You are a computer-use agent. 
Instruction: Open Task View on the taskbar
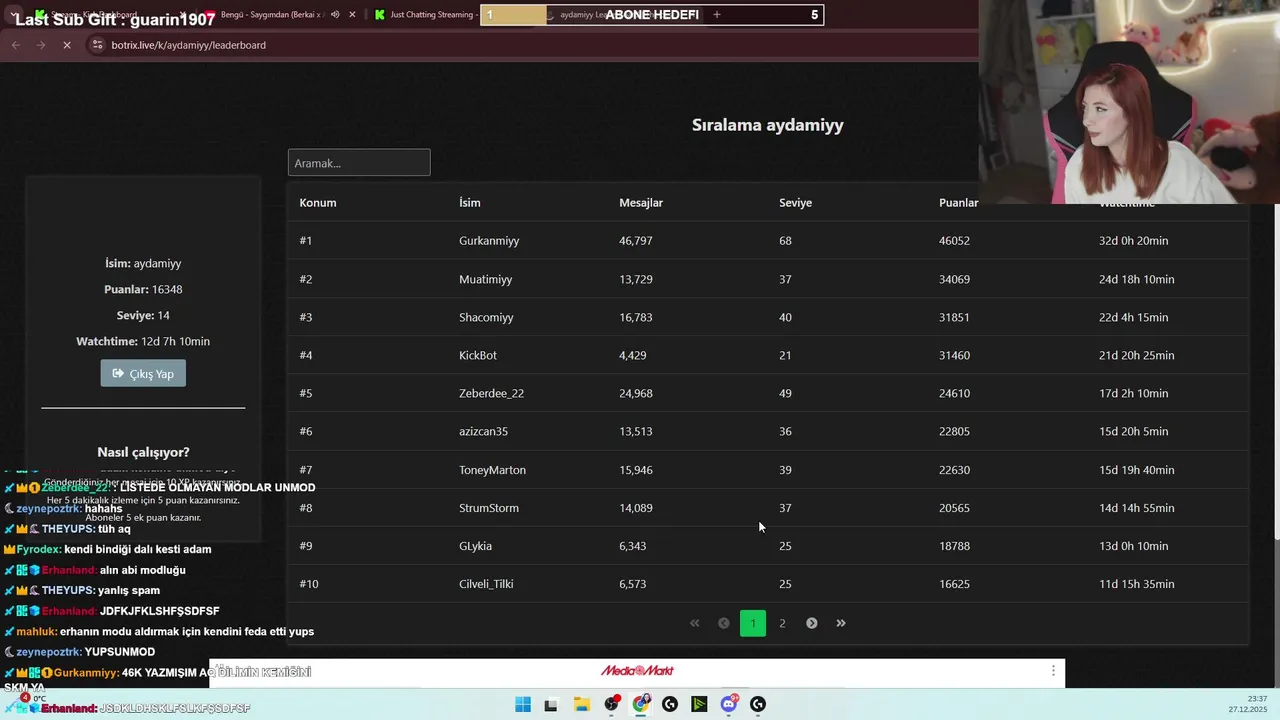[x=551, y=704]
